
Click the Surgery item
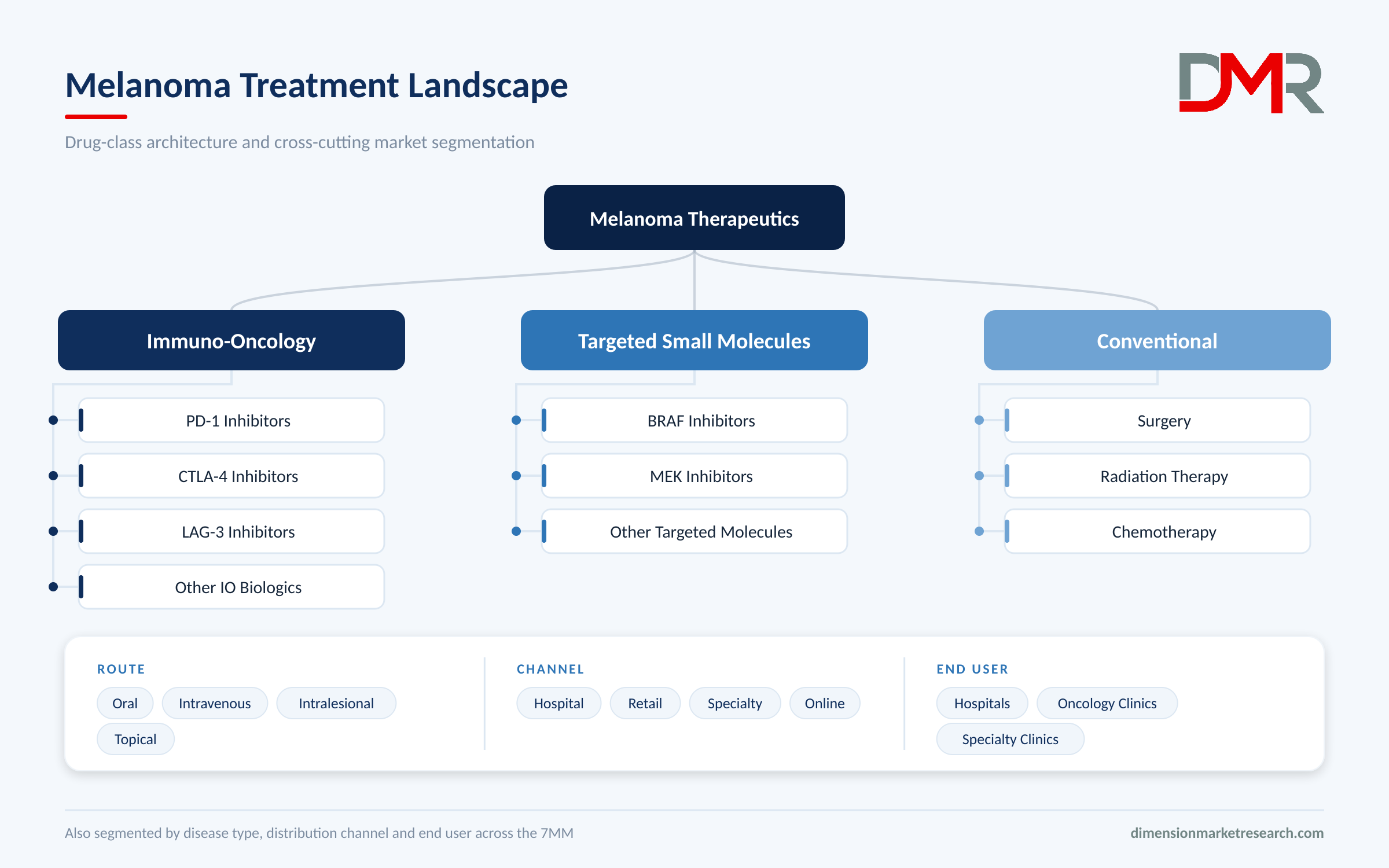pos(1157,420)
